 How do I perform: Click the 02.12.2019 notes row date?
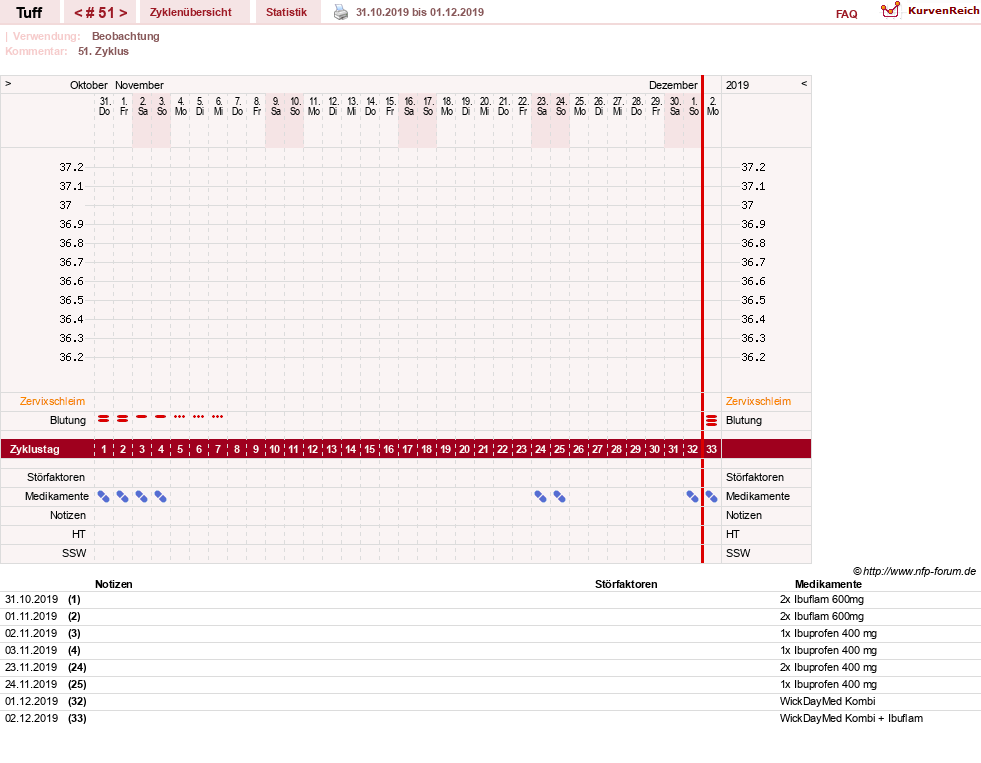[x=31, y=718]
